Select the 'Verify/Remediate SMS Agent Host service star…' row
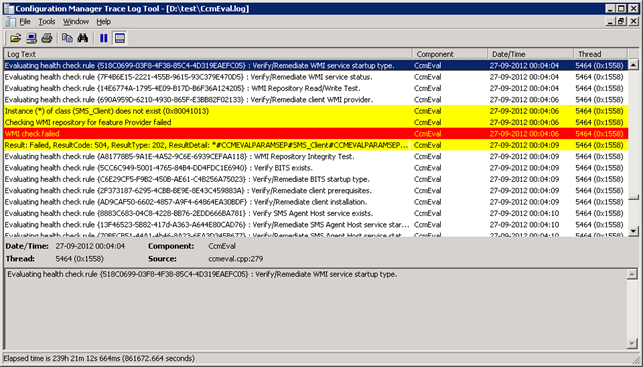Image resolution: width=643 pixels, height=367 pixels. pos(316,225)
